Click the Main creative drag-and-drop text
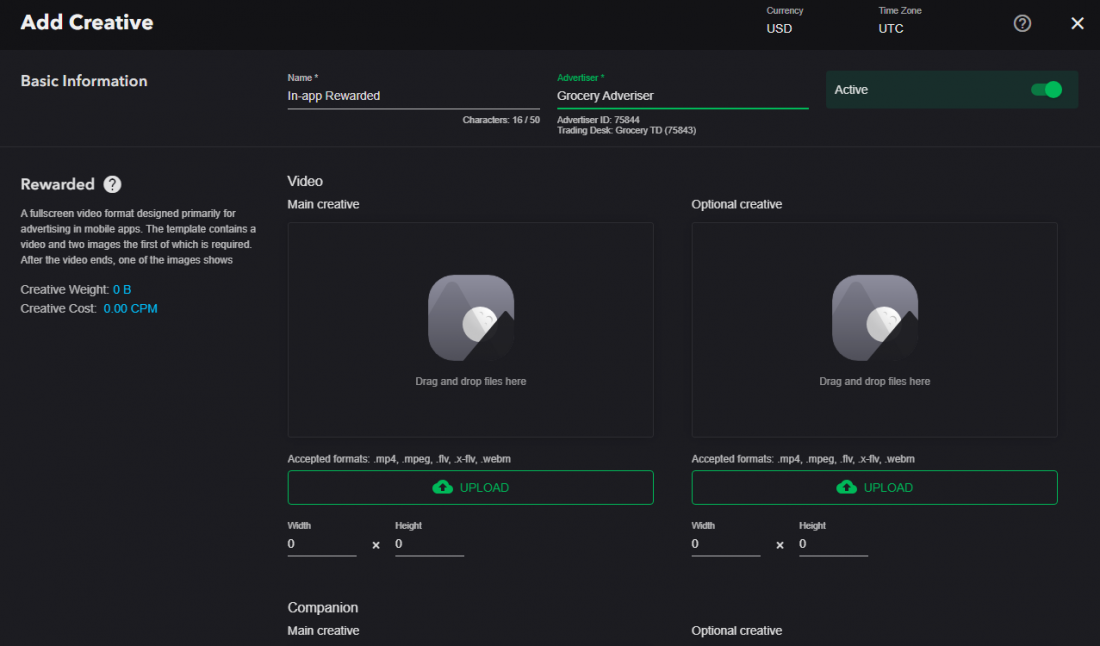Image resolution: width=1100 pixels, height=646 pixels. tap(471, 382)
